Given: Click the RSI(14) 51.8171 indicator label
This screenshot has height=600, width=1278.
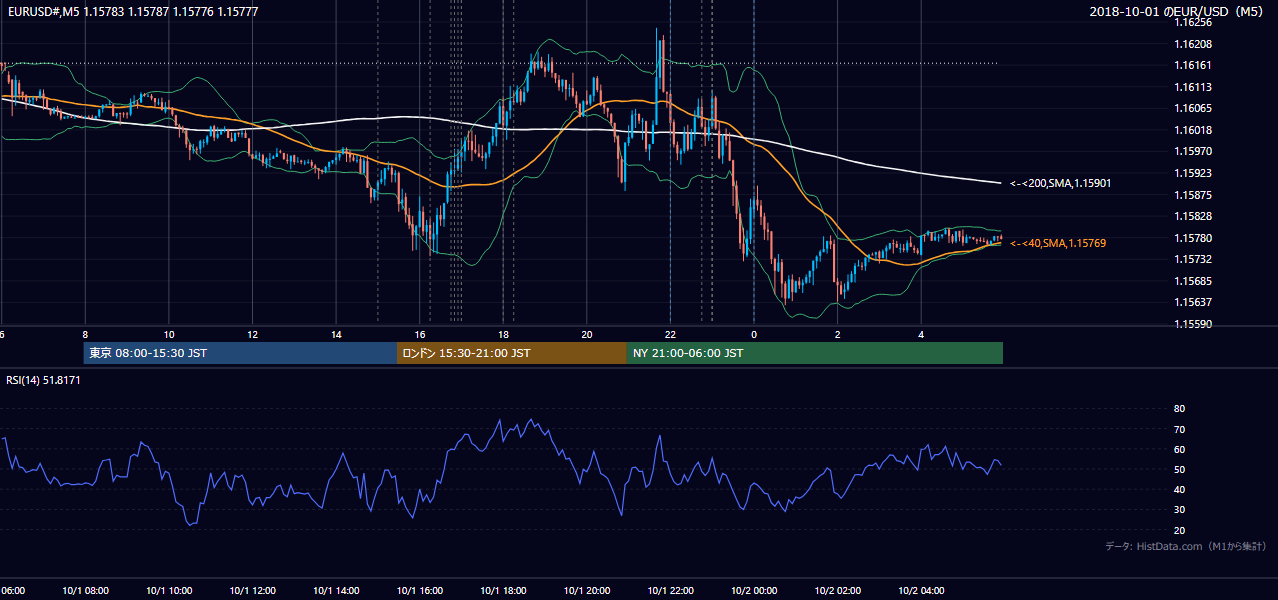Looking at the screenshot, I should (x=43, y=380).
